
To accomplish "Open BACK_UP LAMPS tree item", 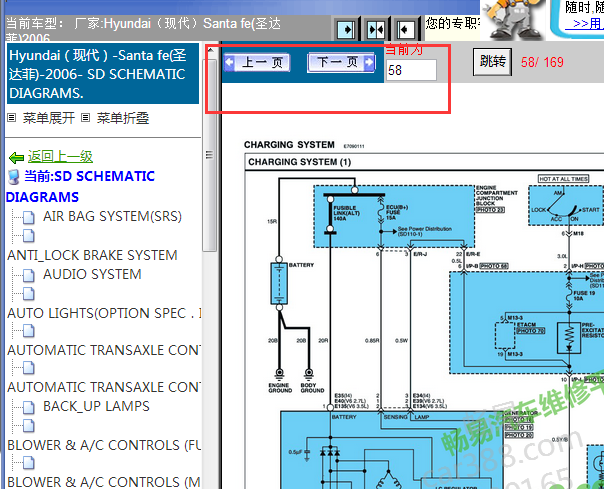I will (96, 406).
